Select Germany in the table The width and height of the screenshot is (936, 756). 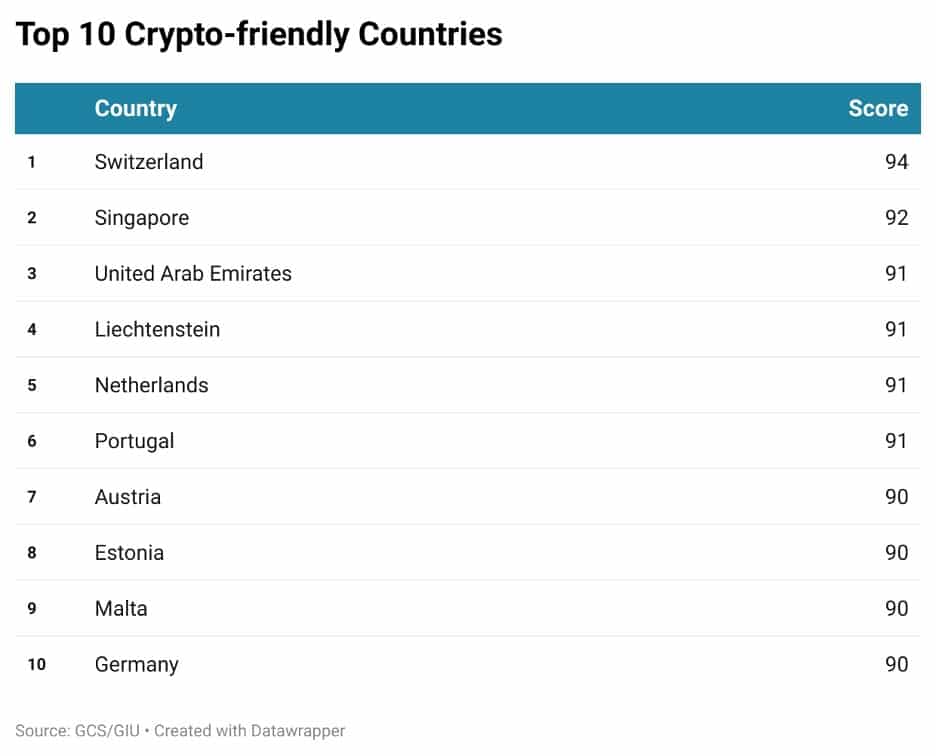136,665
